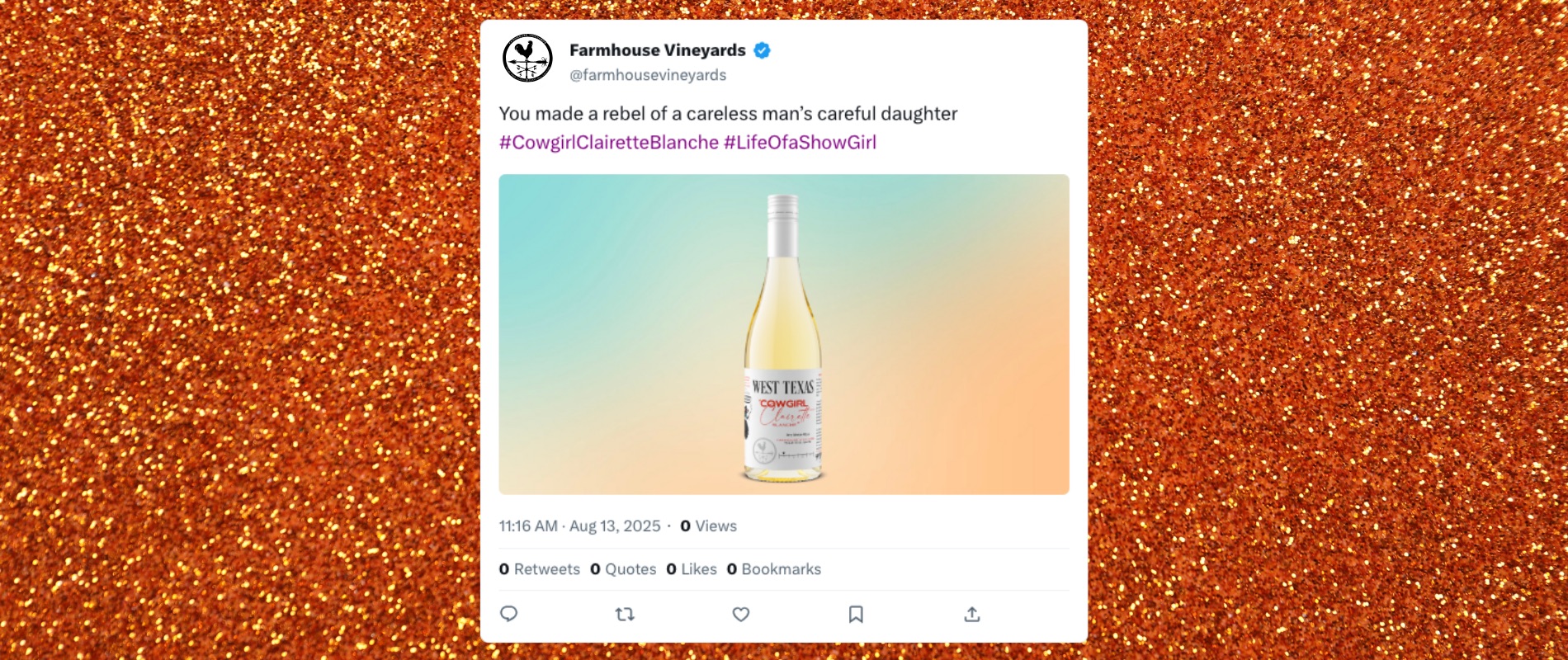The image size is (1568, 660).
Task: Click the 0 Bookmarks count
Action: (774, 569)
